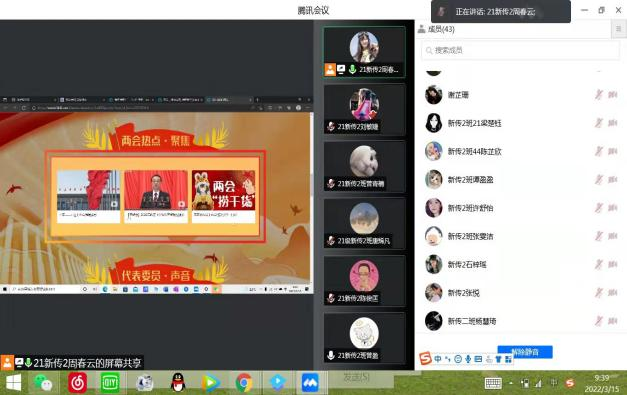The height and width of the screenshot is (395, 627).
Task: Open the member panel menu icon
Action: click(x=618, y=29)
